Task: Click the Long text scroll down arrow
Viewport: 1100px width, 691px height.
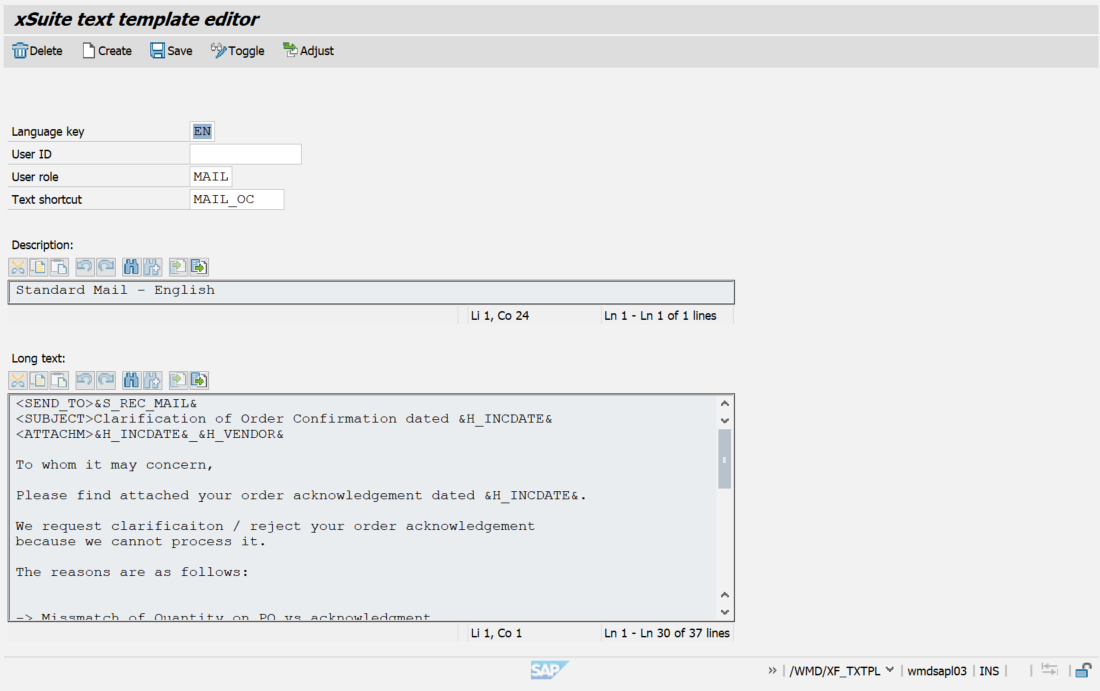Action: [725, 612]
